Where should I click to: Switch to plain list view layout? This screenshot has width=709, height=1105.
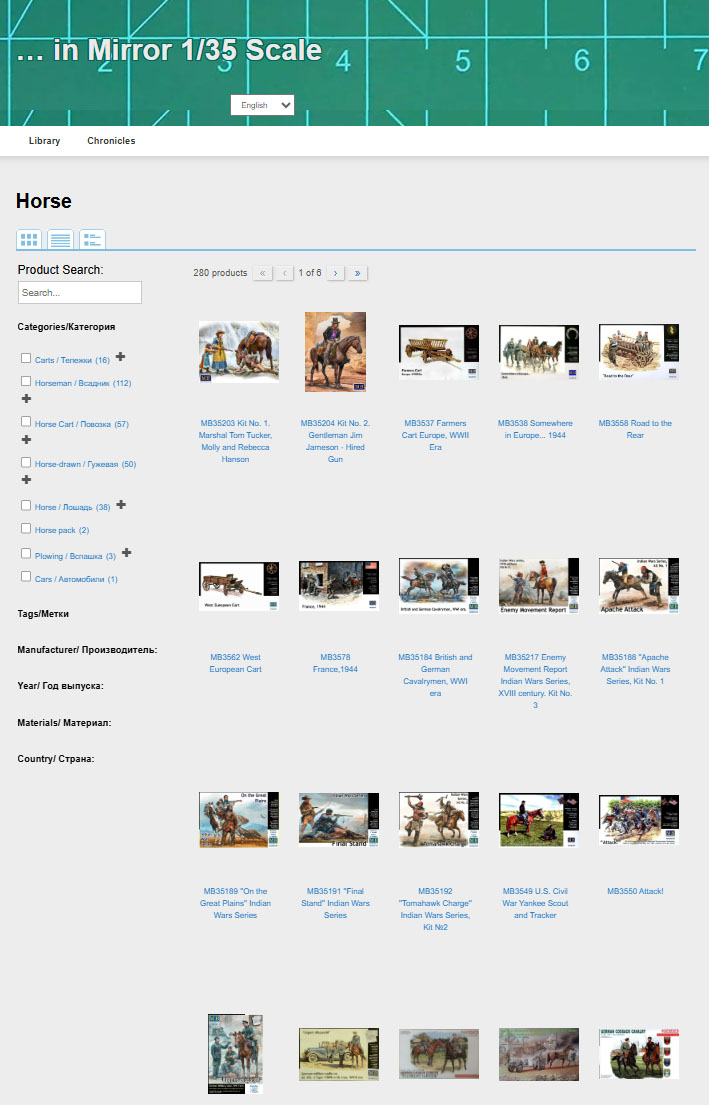pyautogui.click(x=61, y=240)
